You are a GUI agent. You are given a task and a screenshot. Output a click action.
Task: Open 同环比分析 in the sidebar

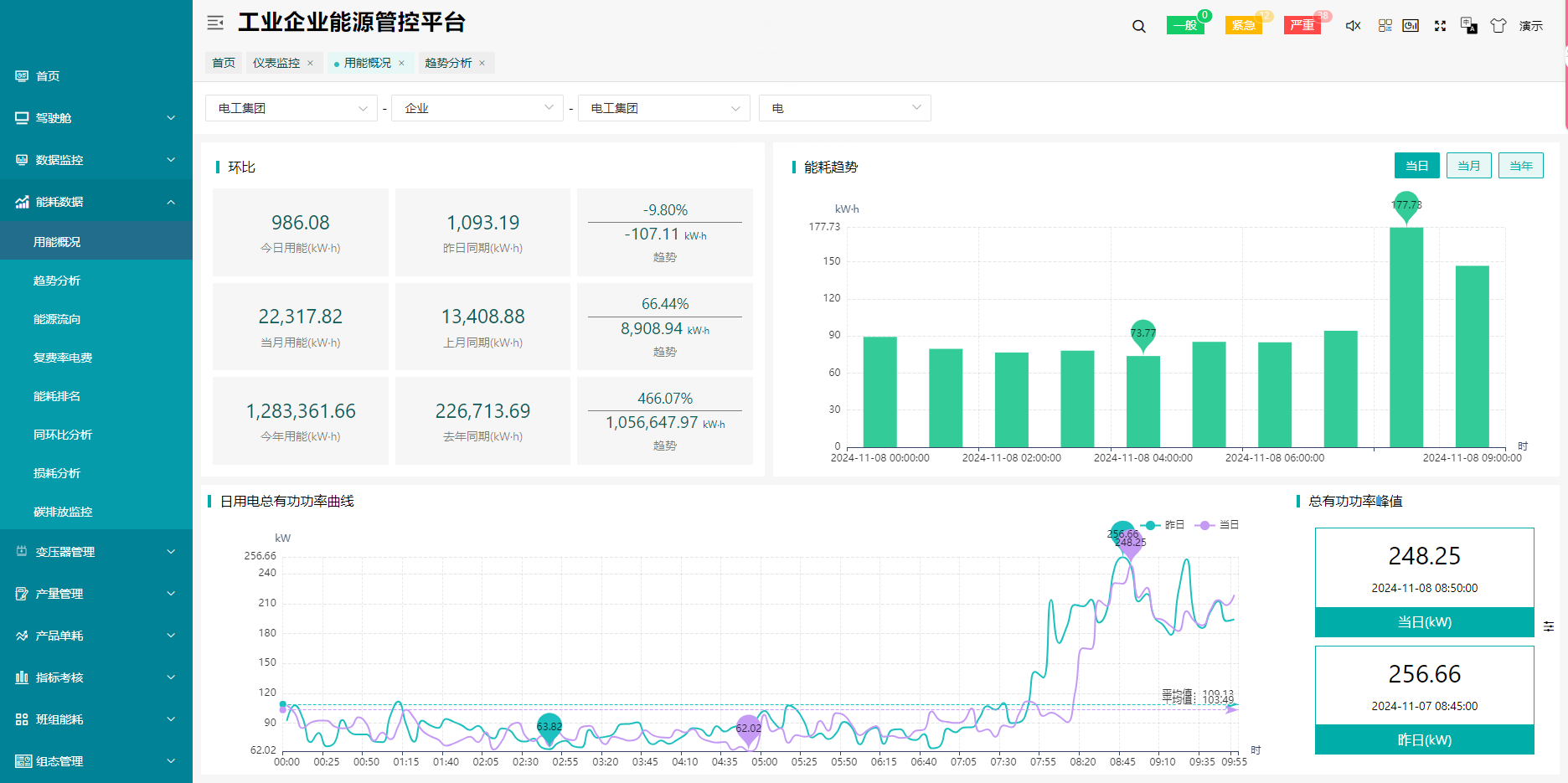pyautogui.click(x=96, y=435)
